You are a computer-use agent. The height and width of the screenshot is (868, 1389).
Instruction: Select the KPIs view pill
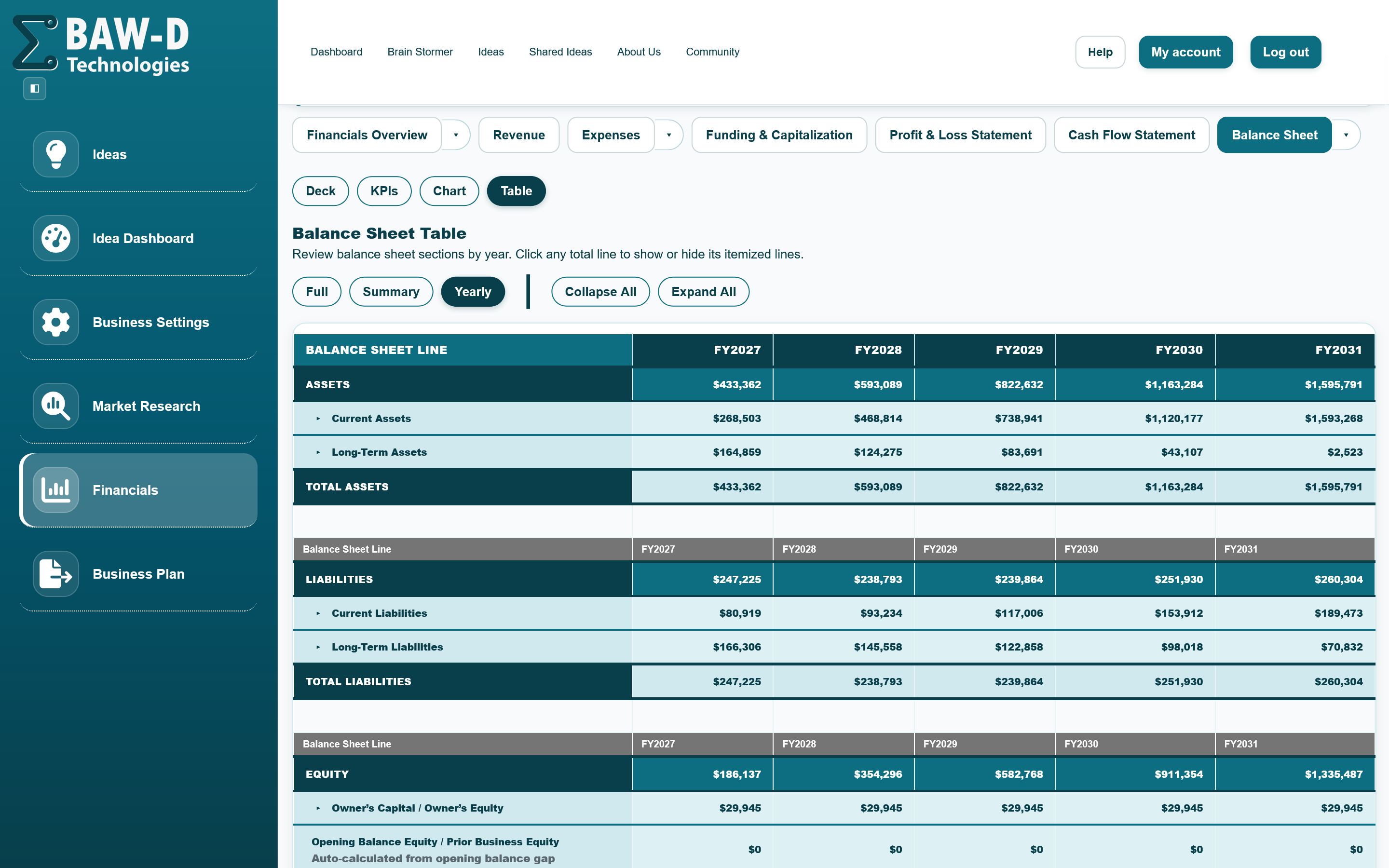384,190
